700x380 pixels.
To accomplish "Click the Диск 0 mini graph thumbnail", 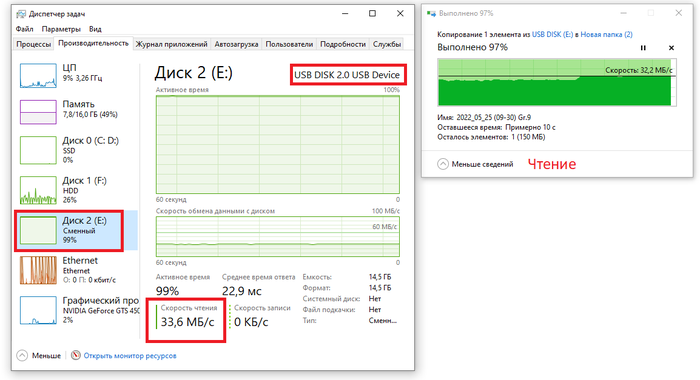I will tap(38, 150).
